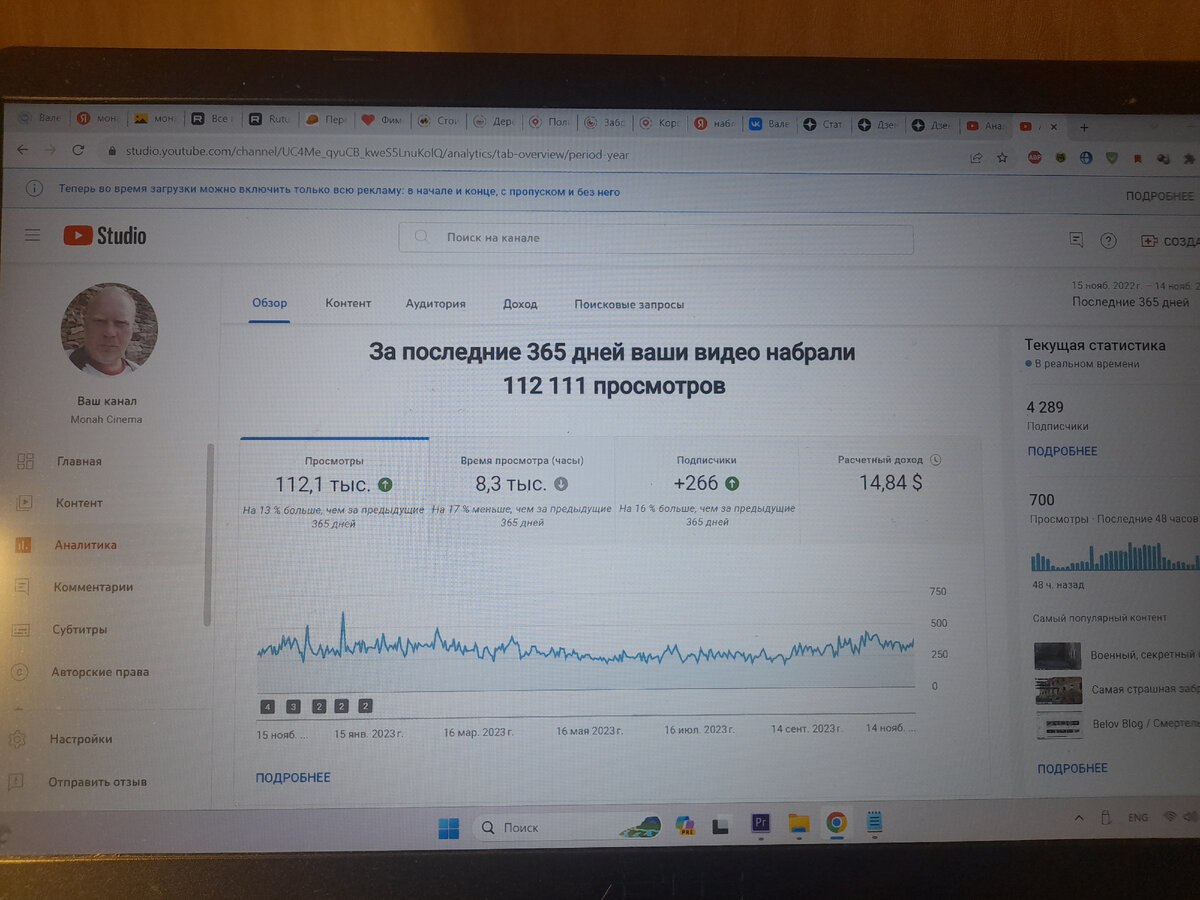Image resolution: width=1200 pixels, height=900 pixels.
Task: Click the sidebar vertical scrollbar
Action: click(x=209, y=535)
